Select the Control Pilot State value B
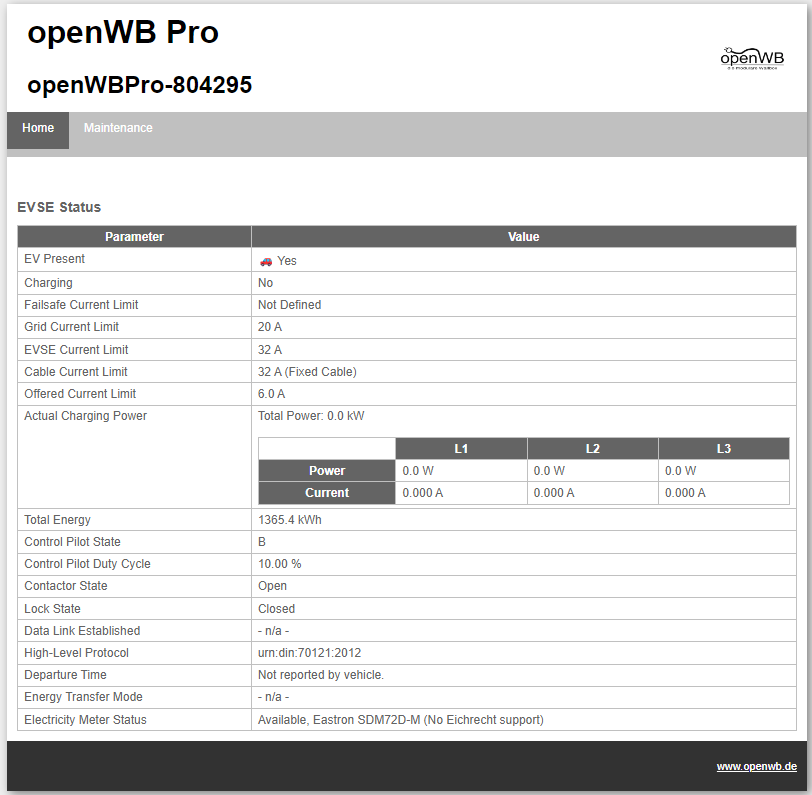 (262, 542)
